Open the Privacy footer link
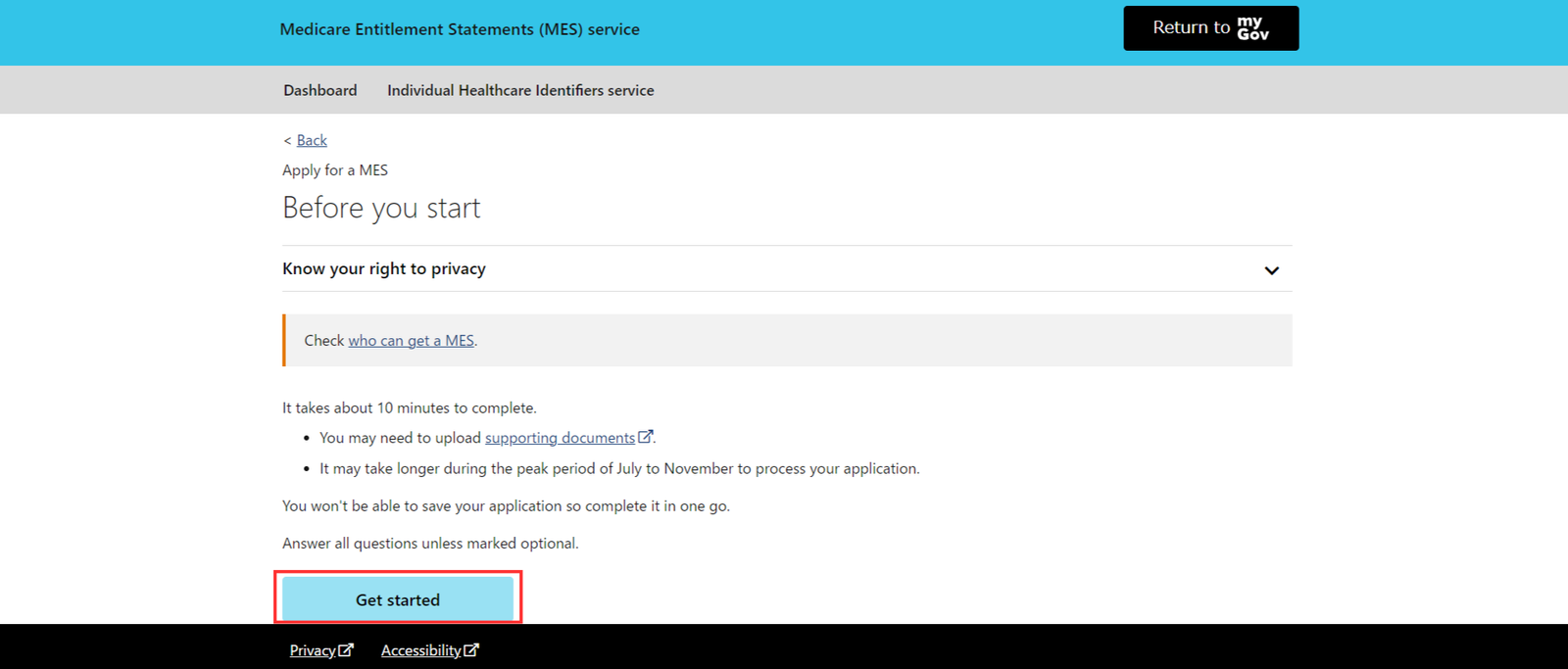This screenshot has height=669, width=1568. [313, 650]
